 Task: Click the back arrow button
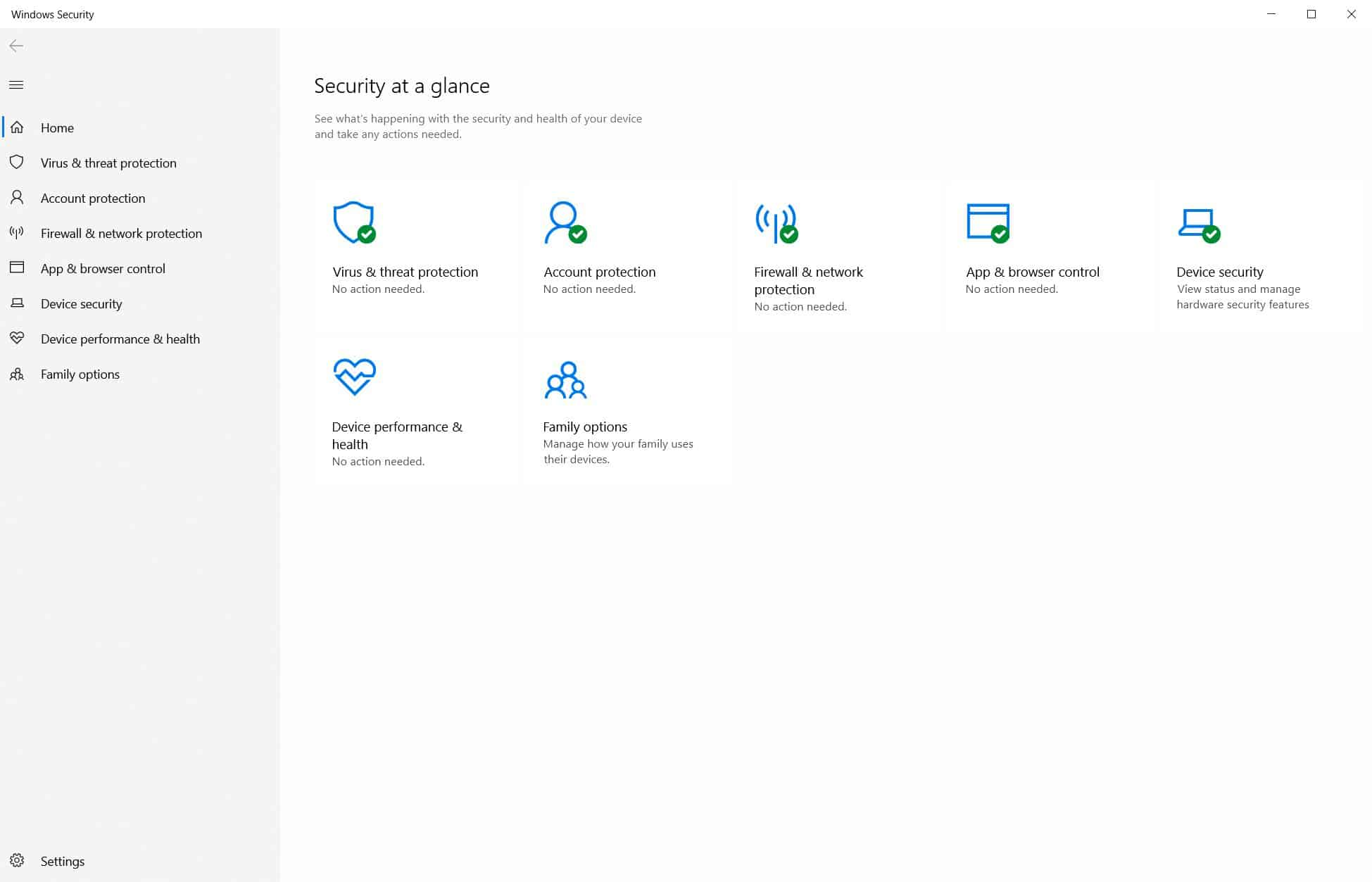16,46
